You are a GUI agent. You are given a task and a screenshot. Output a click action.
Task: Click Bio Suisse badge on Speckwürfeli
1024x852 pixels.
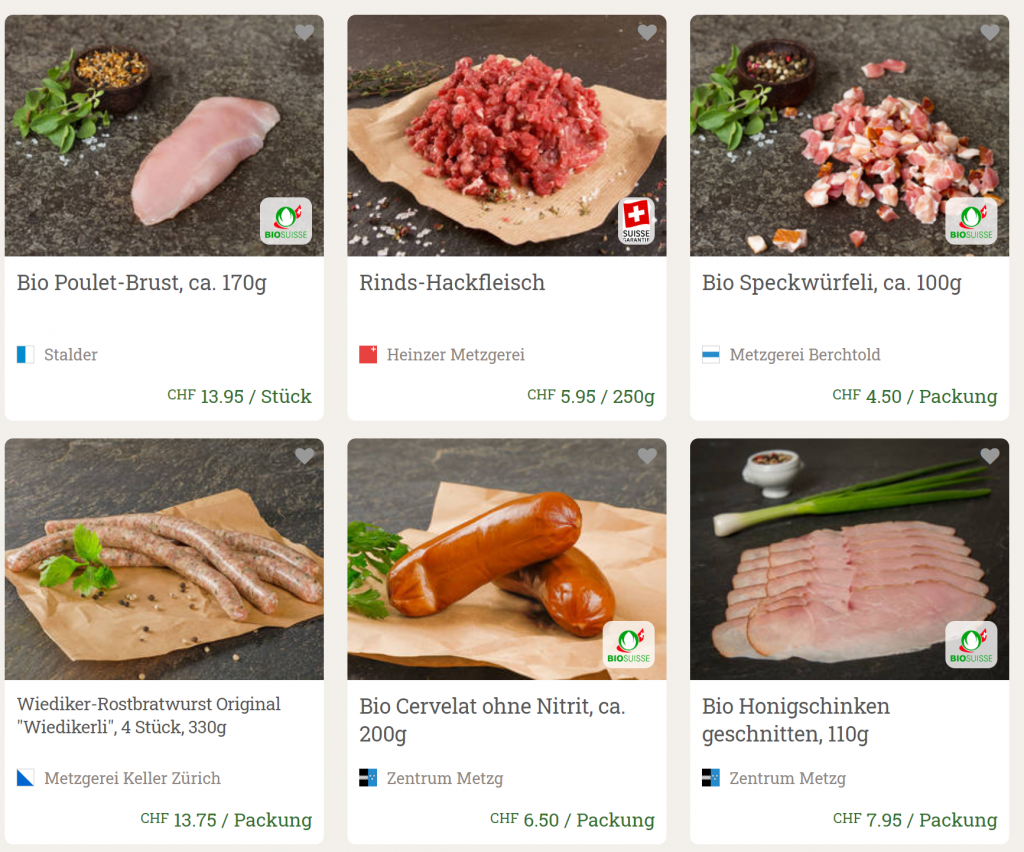(971, 221)
